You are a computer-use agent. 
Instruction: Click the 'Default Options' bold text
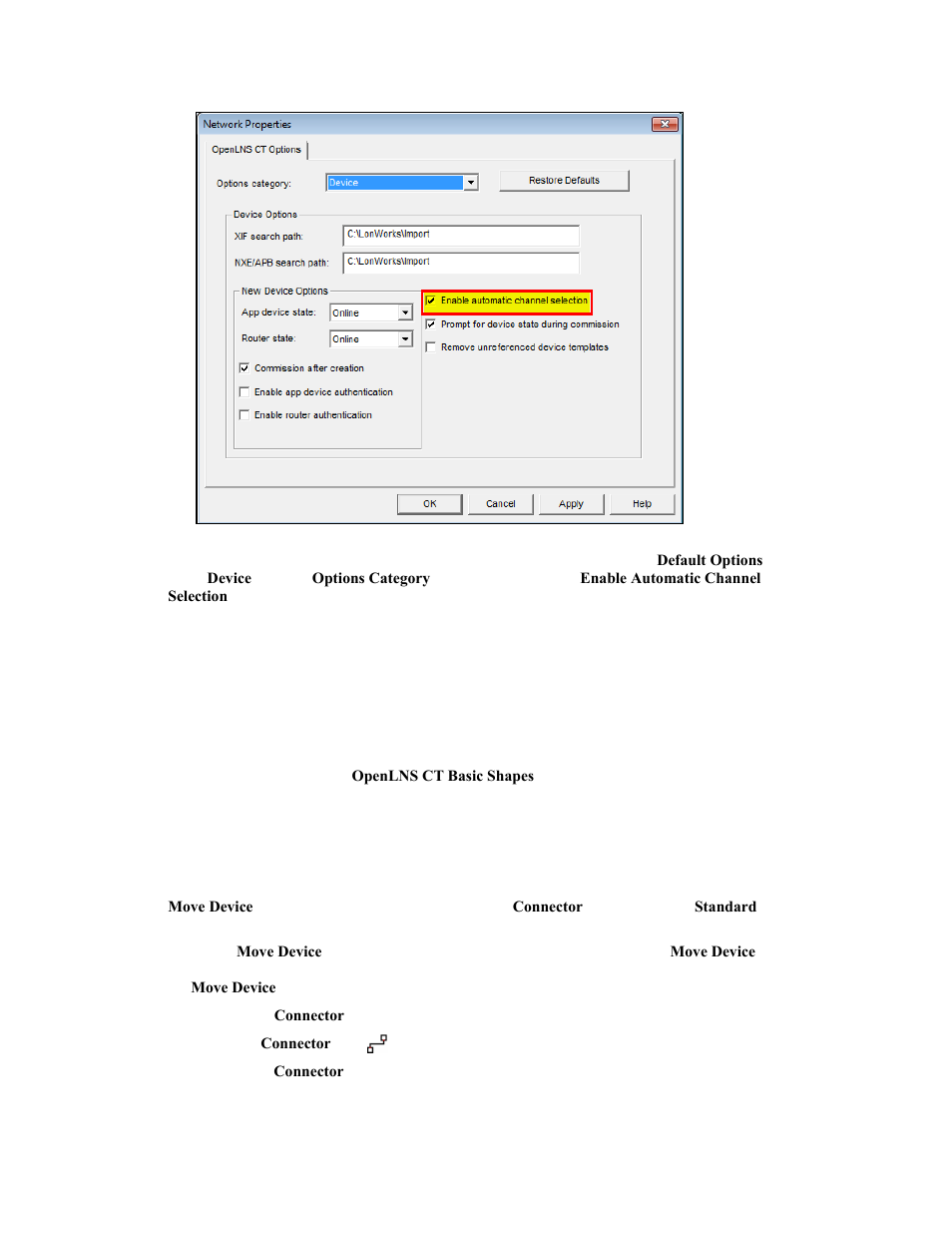(x=710, y=560)
